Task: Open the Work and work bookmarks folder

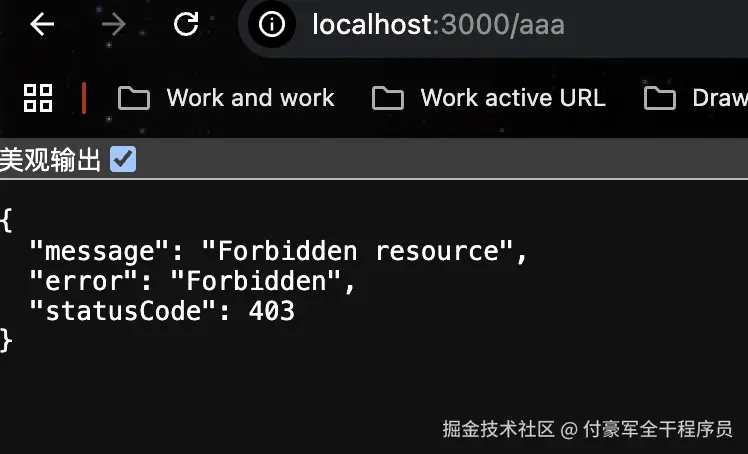Action: click(x=226, y=98)
